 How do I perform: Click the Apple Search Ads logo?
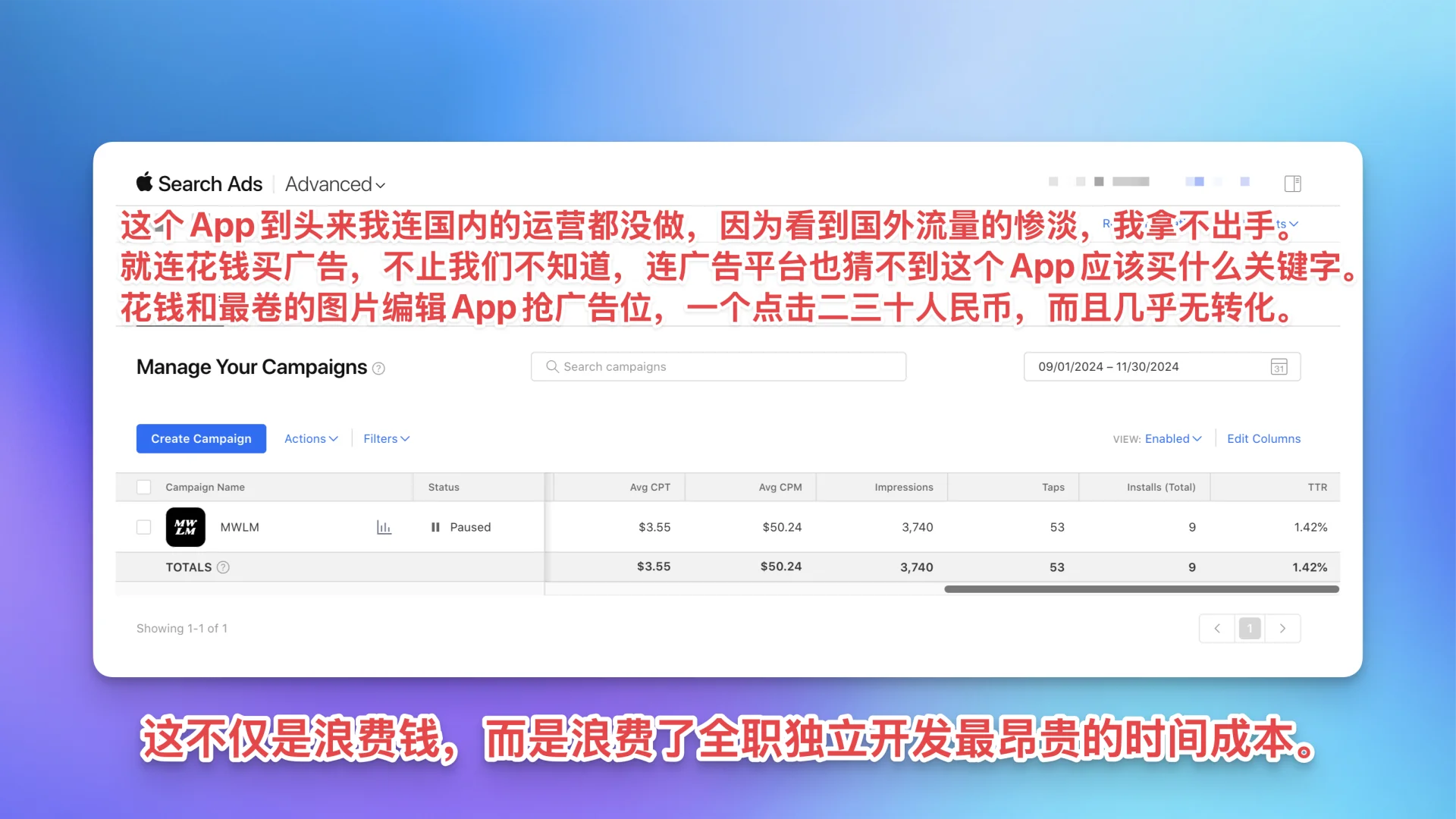145,183
